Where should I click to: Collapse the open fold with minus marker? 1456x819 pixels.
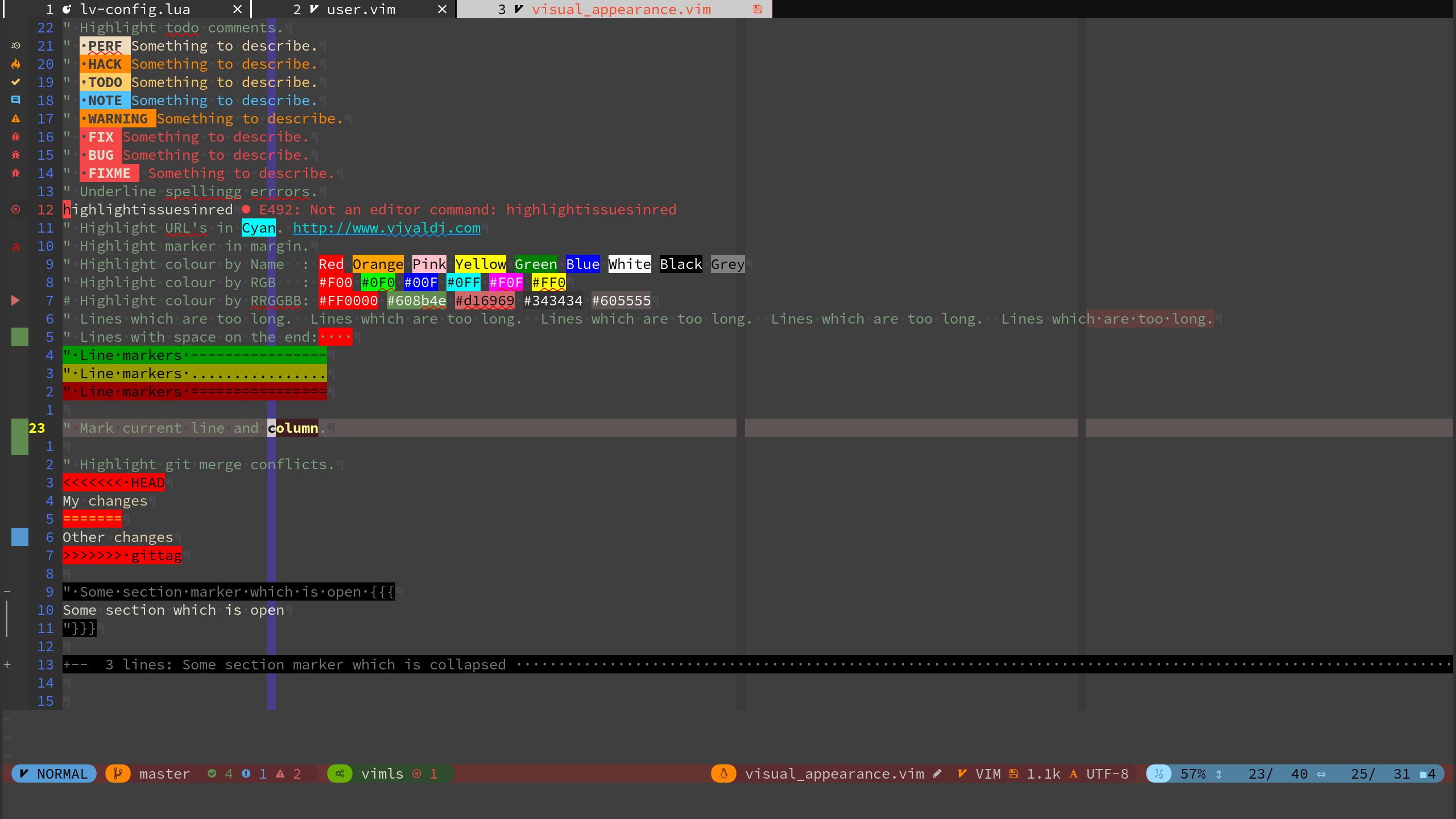(7, 592)
